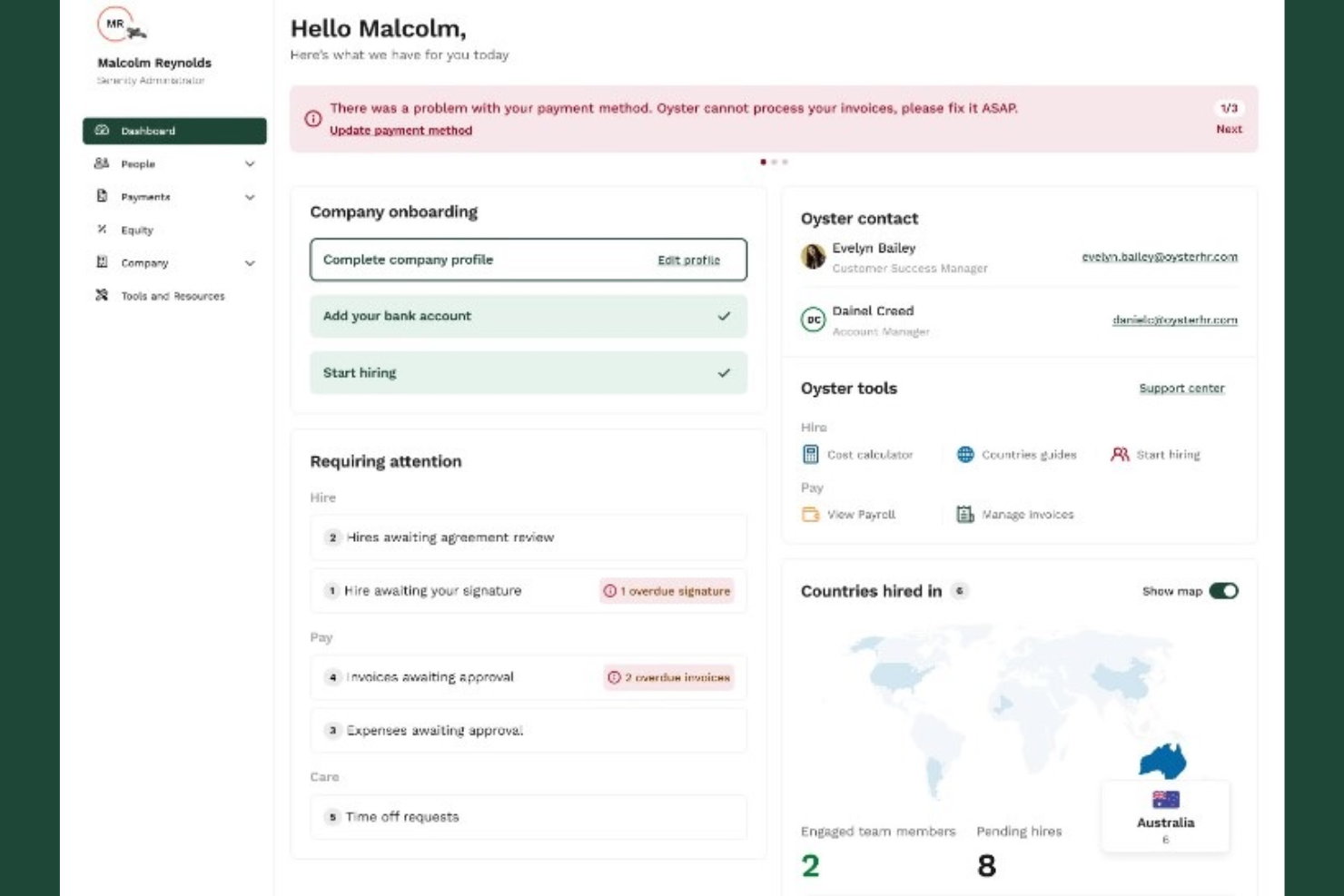Click the Add your bank account checkmark
Image resolution: width=1344 pixels, height=896 pixels.
[x=724, y=316]
